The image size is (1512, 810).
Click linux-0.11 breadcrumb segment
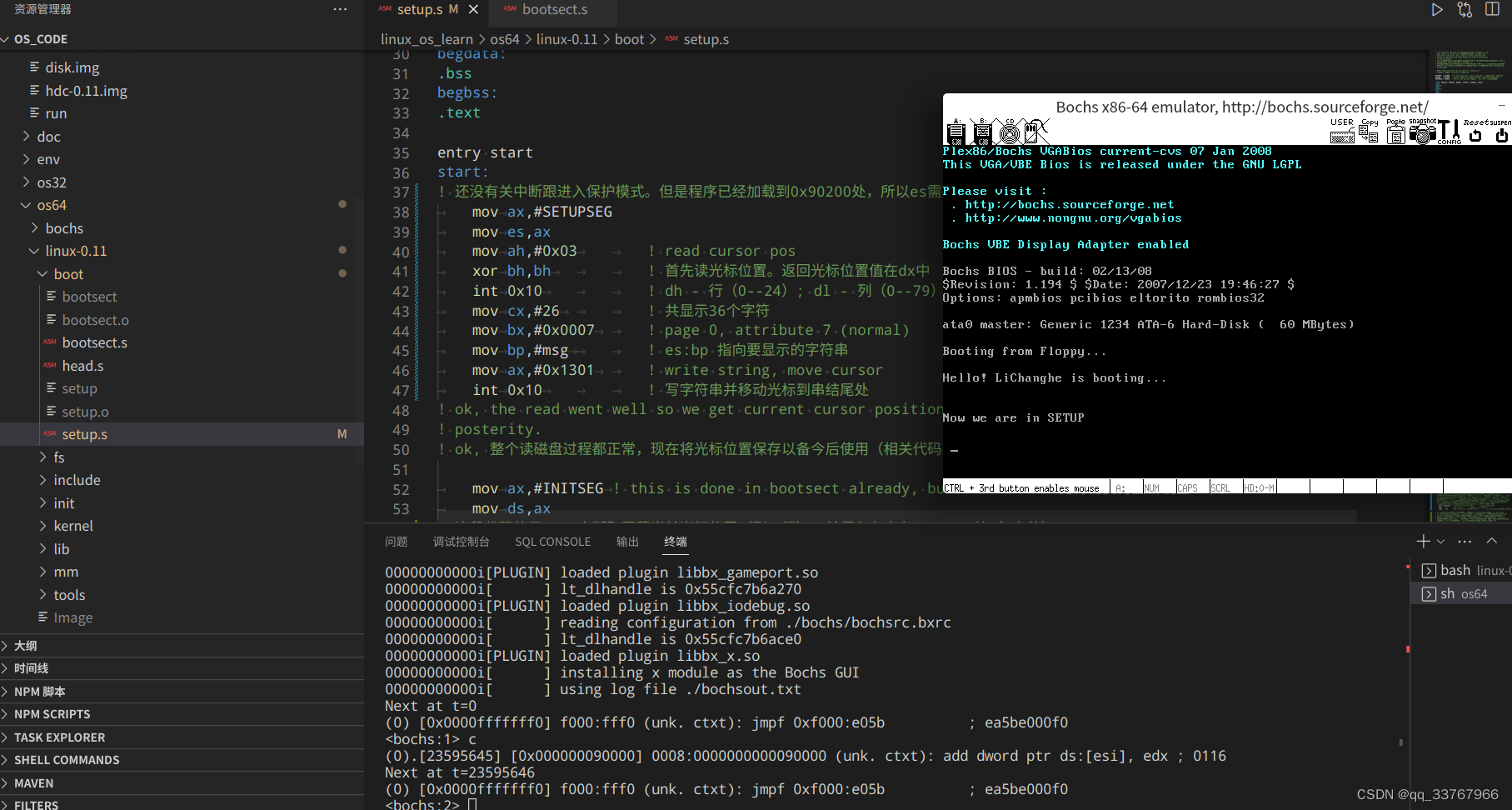[x=566, y=39]
